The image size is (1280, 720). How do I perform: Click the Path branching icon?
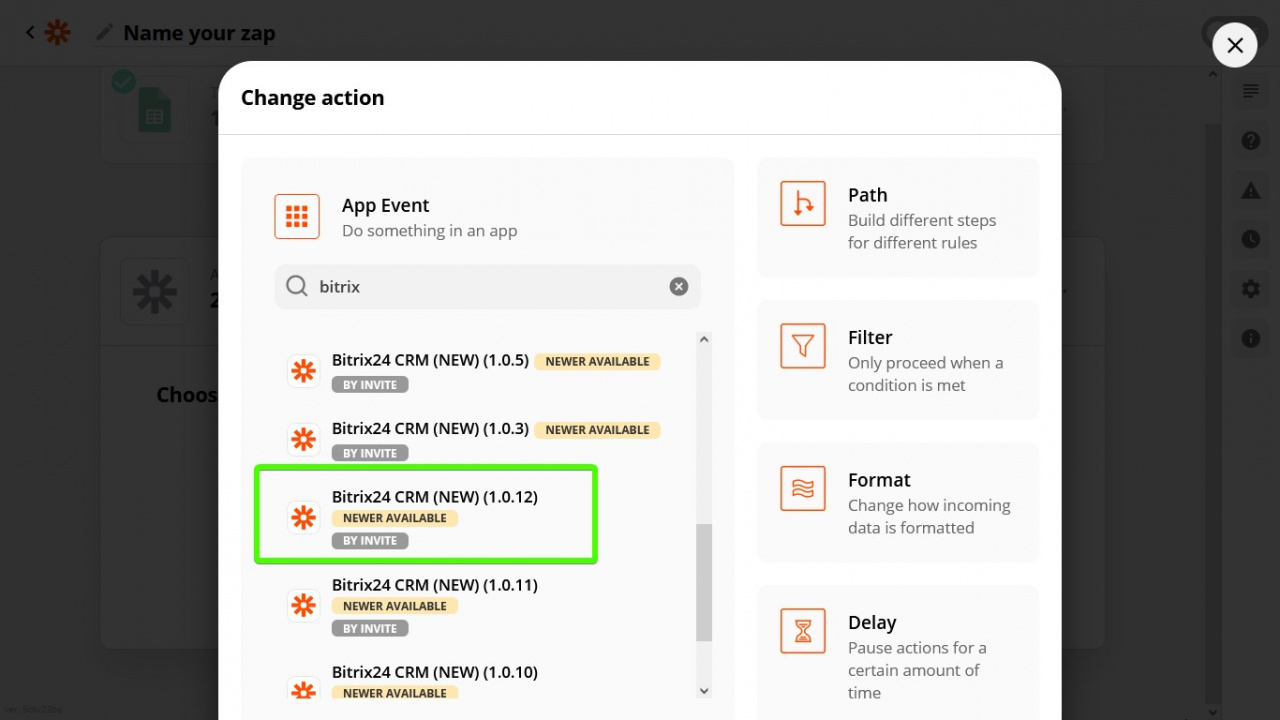point(803,204)
